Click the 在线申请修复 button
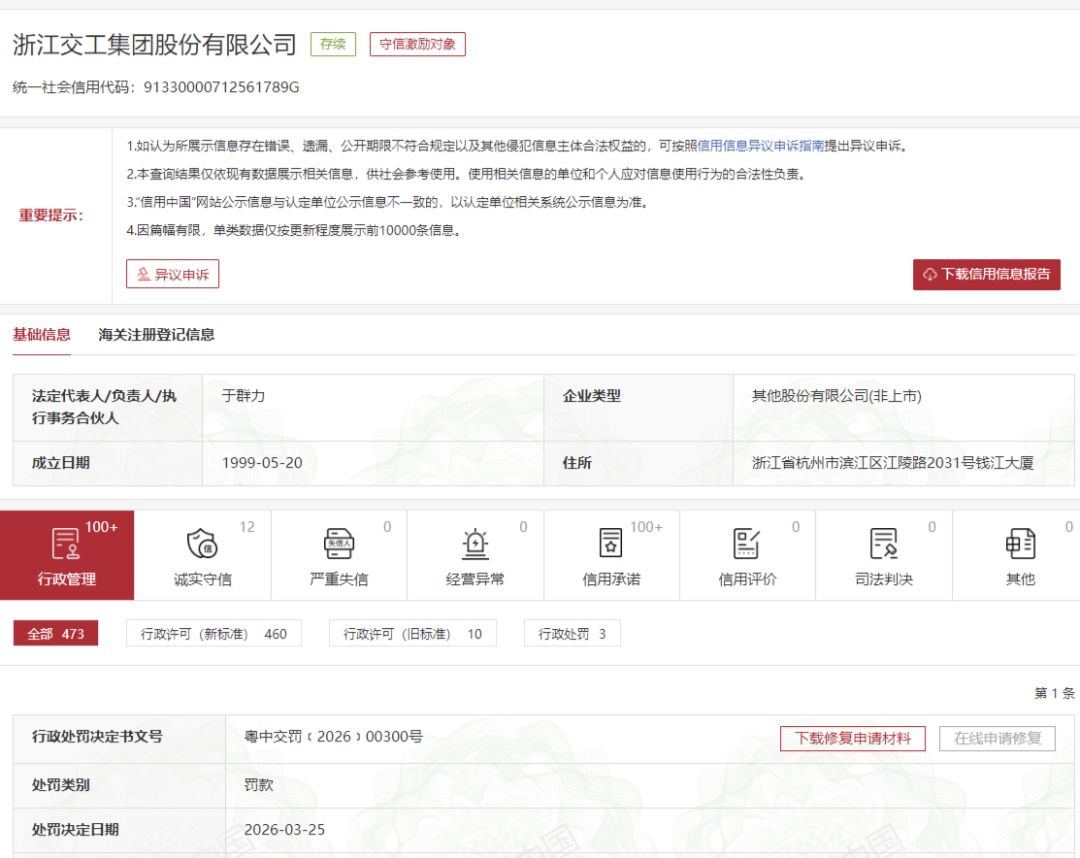Viewport: 1080px width, 858px height. pyautogui.click(x=997, y=739)
